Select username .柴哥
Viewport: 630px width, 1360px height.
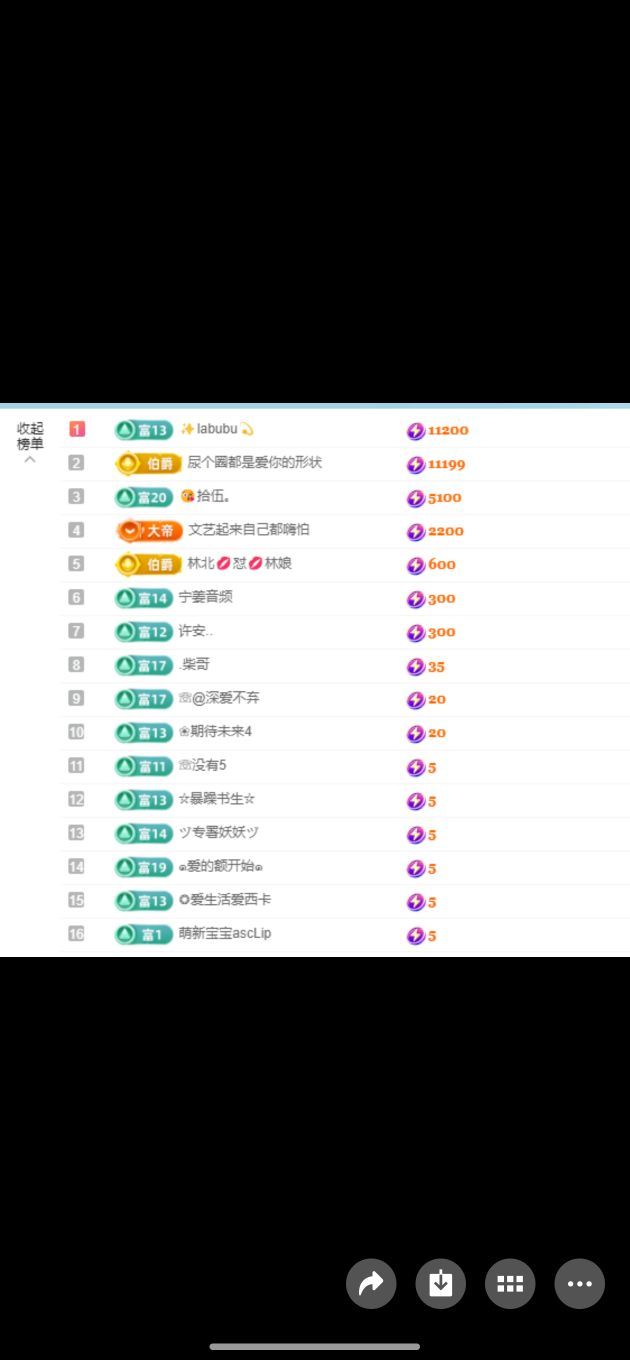(195, 664)
